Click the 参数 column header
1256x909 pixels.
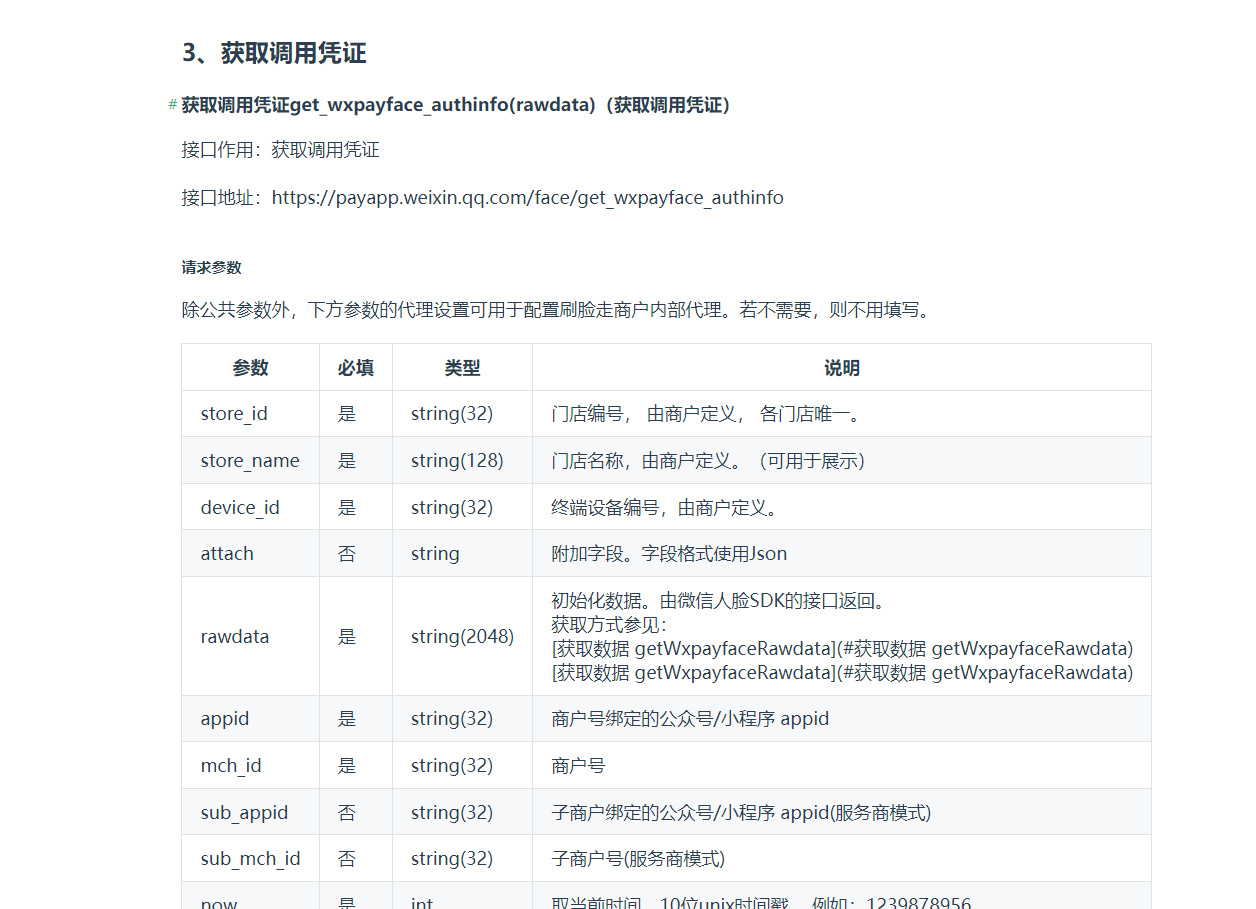[250, 368]
